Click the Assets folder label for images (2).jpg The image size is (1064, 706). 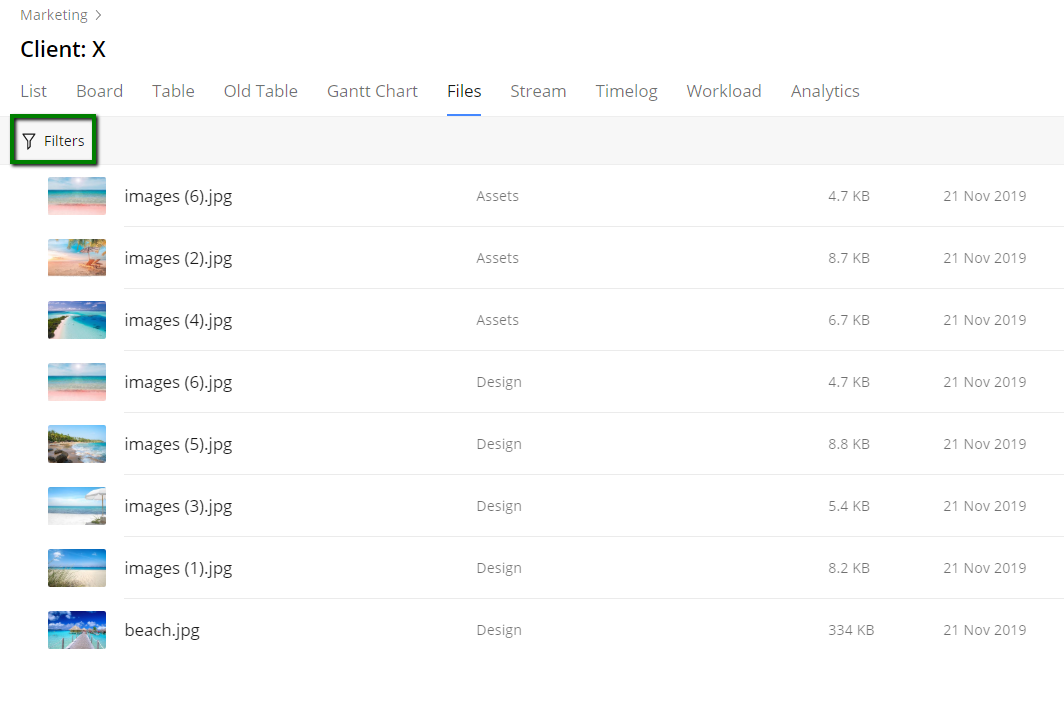point(497,258)
